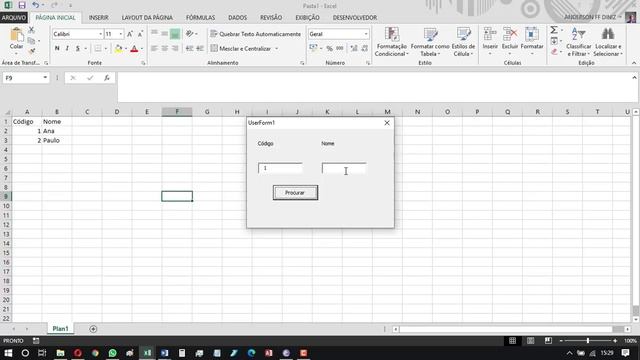640x360 pixels.
Task: Open the Name Box dropdown arrow
Action: click(x=45, y=78)
